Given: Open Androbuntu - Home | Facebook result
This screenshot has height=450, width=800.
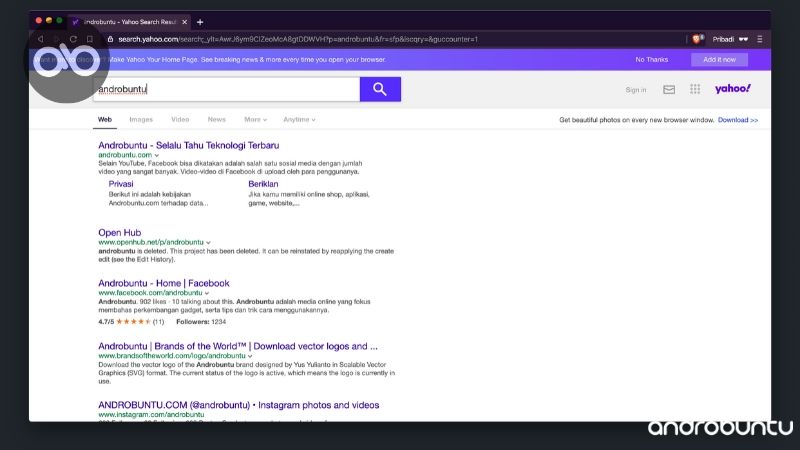Looking at the screenshot, I should tap(164, 283).
